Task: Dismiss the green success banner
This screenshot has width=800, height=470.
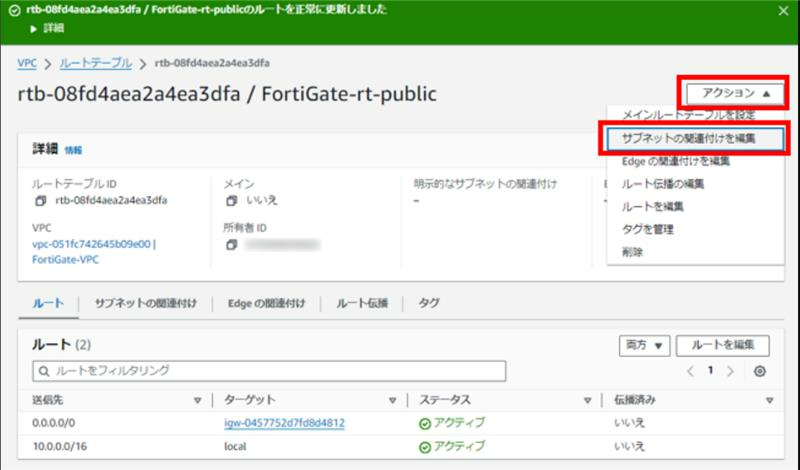Action: pos(783,11)
